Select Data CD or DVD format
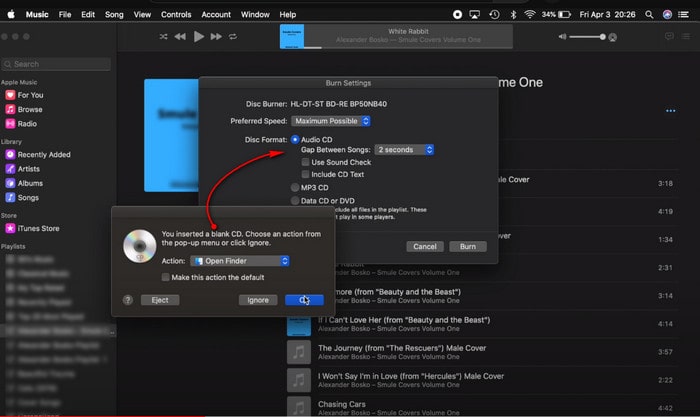The width and height of the screenshot is (700, 417). tap(295, 201)
